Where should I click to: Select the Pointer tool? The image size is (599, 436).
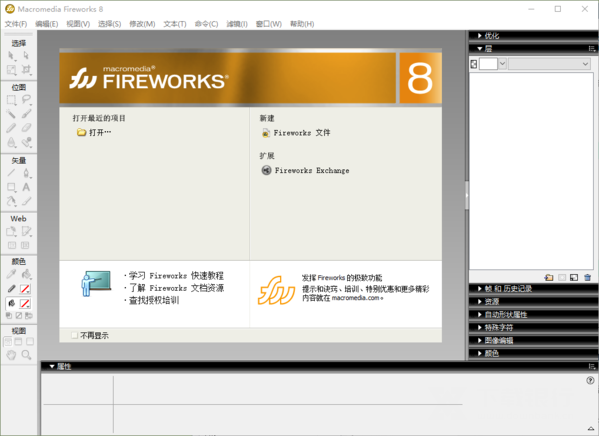pyautogui.click(x=11, y=56)
